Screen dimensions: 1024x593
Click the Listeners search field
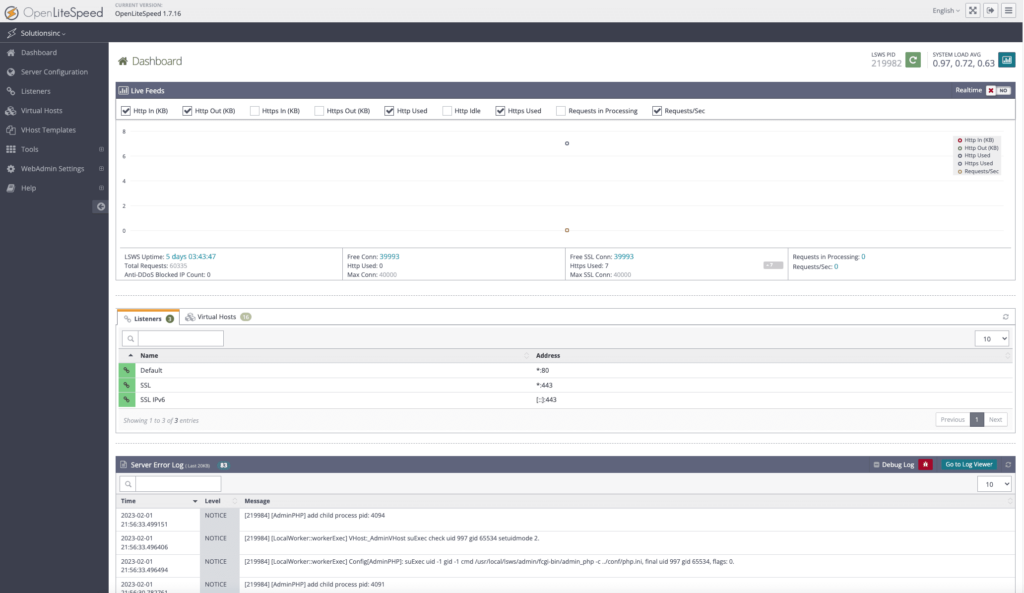181,338
